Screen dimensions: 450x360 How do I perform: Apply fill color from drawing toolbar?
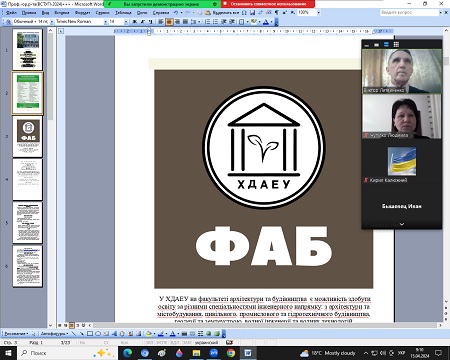149,333
